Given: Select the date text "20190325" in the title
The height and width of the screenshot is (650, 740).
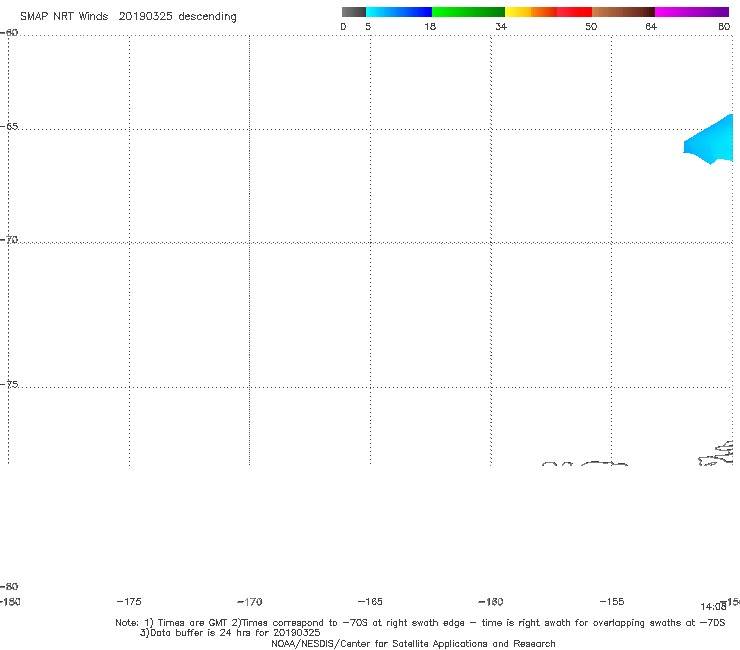Looking at the screenshot, I should [x=145, y=17].
